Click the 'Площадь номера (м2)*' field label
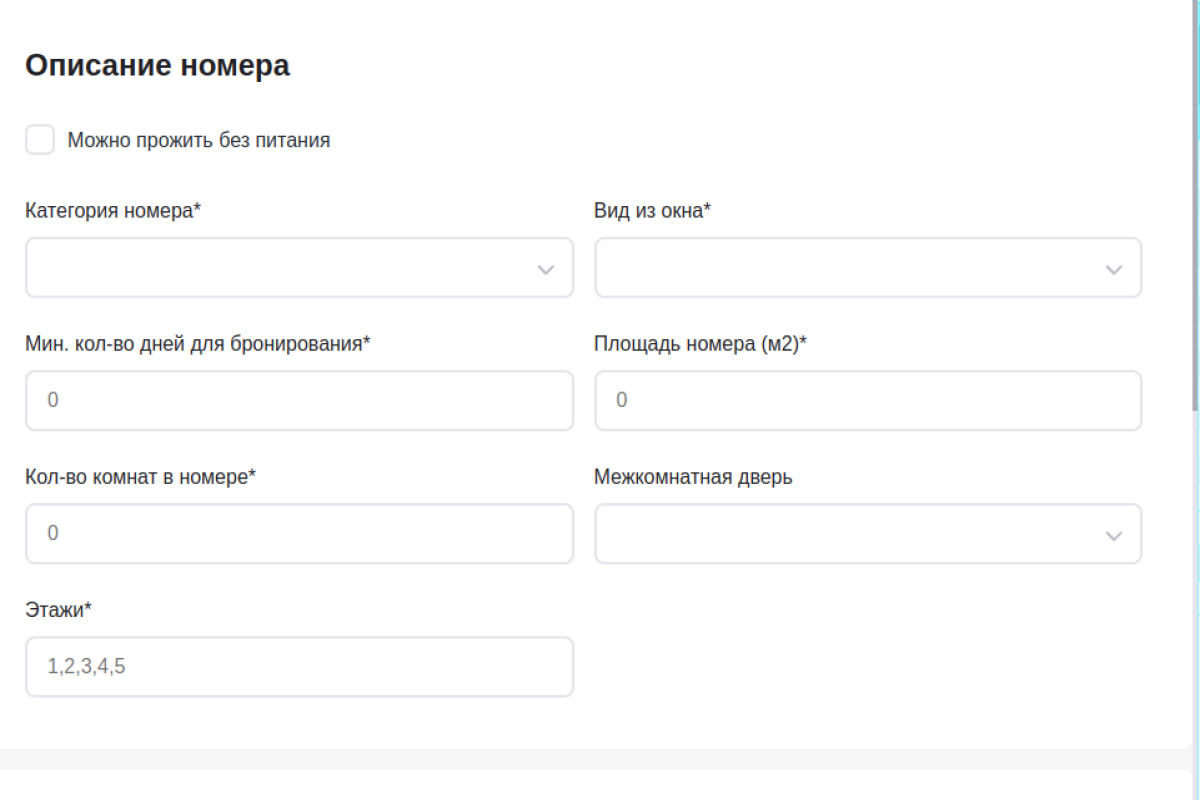1200x800 pixels. pos(700,344)
